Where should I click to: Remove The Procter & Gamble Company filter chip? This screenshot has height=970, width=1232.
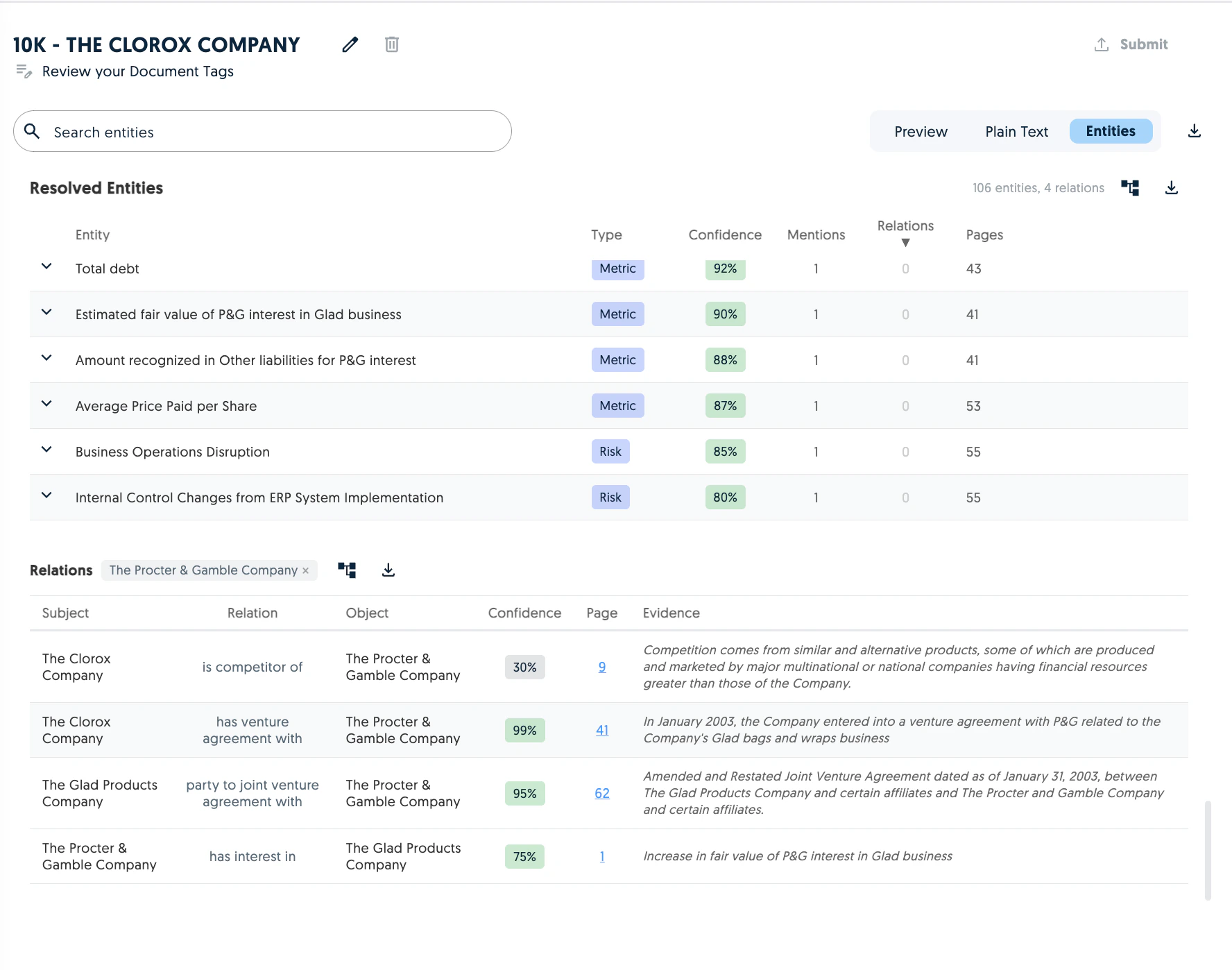tap(305, 570)
